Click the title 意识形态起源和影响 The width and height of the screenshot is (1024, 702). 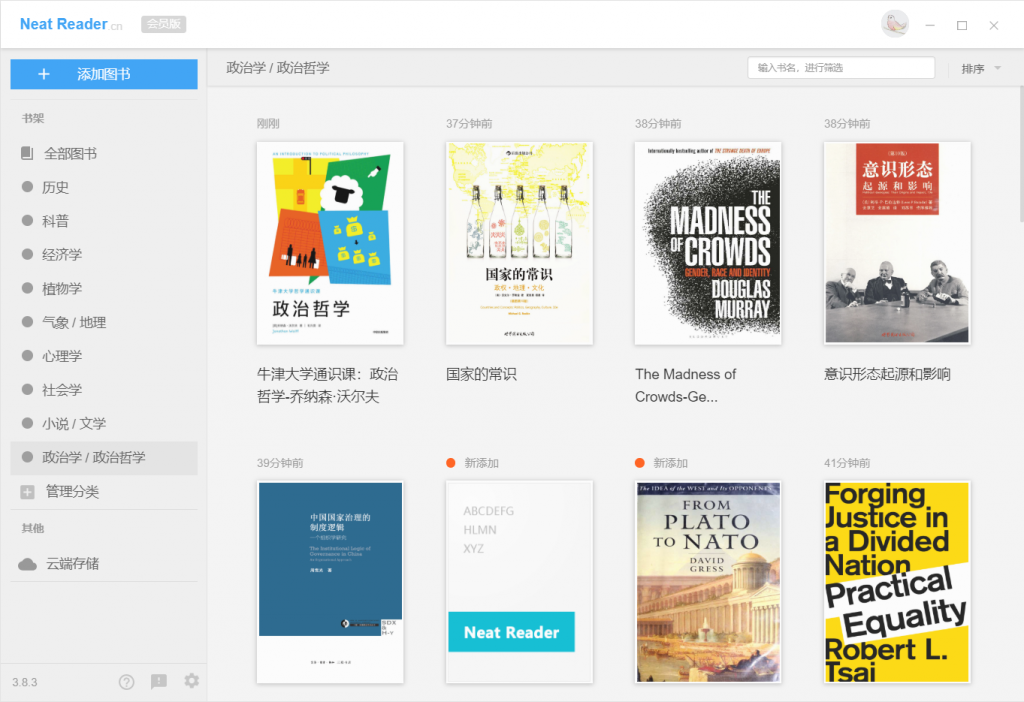pyautogui.click(x=887, y=374)
